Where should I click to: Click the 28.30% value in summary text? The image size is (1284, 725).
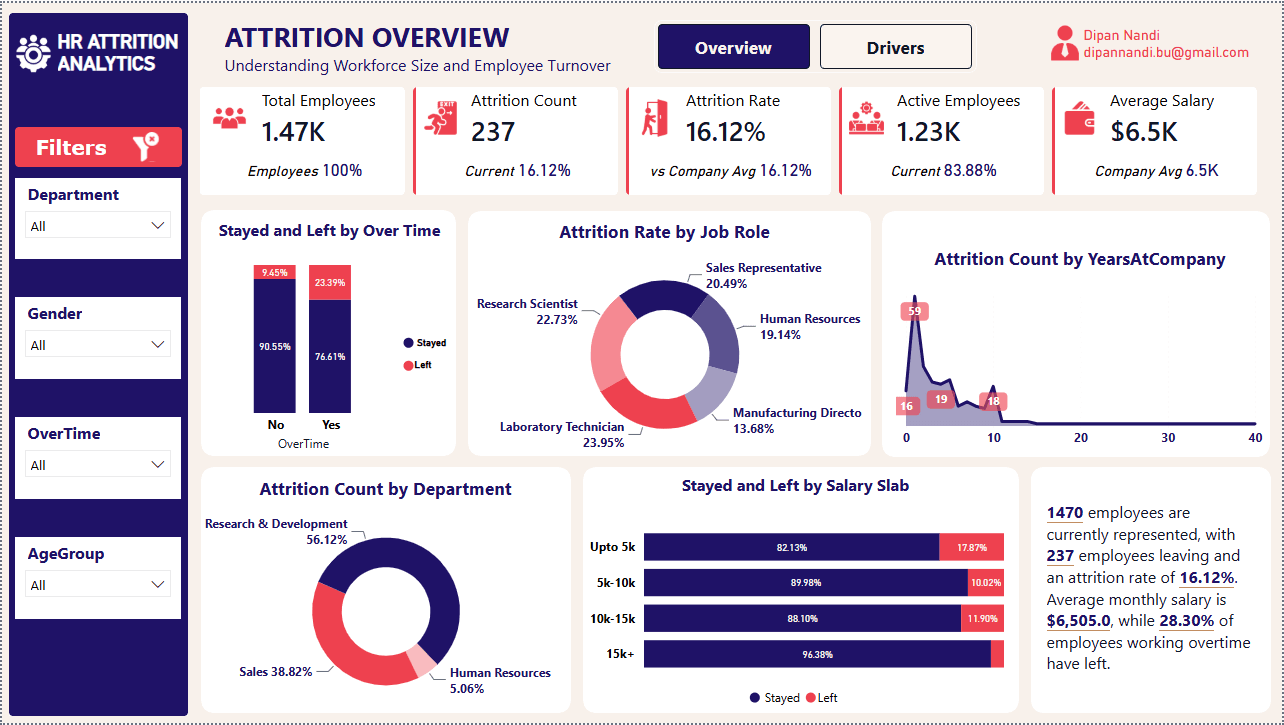tap(1186, 621)
